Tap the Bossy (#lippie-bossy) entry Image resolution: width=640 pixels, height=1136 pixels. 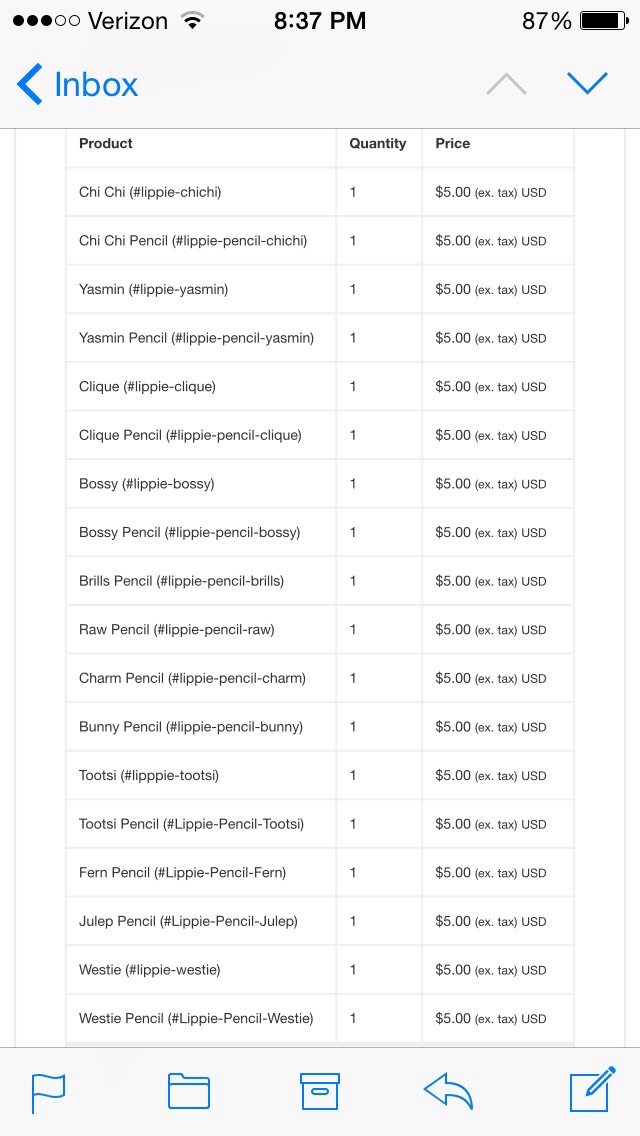pos(146,483)
